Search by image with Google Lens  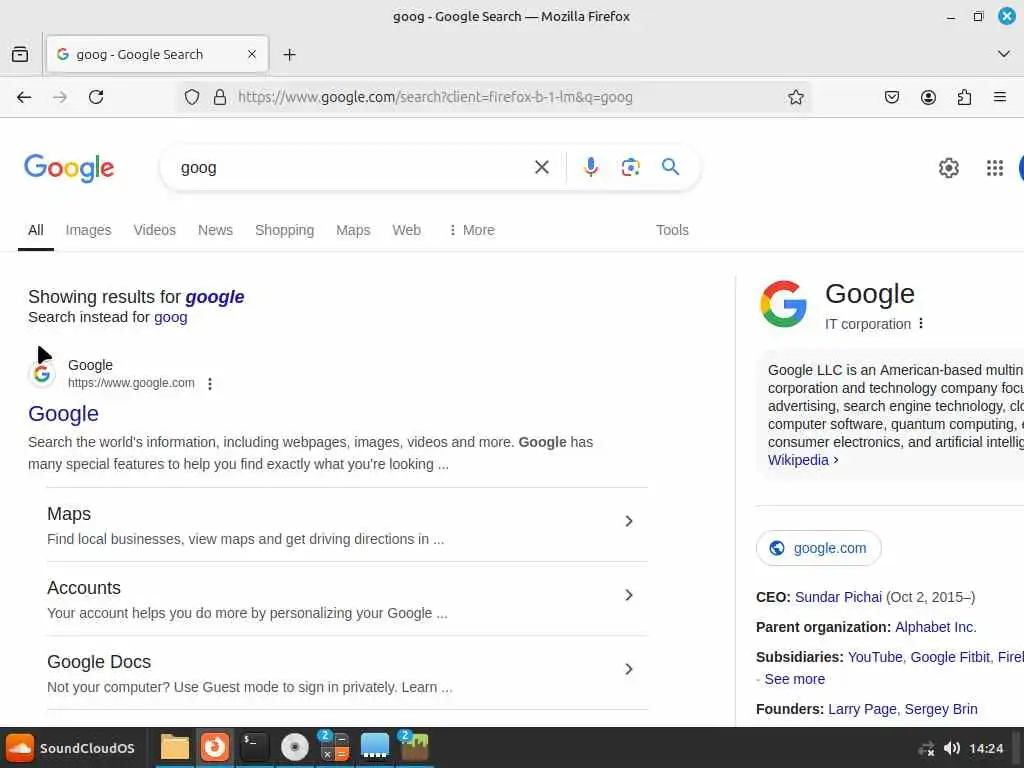coord(630,167)
